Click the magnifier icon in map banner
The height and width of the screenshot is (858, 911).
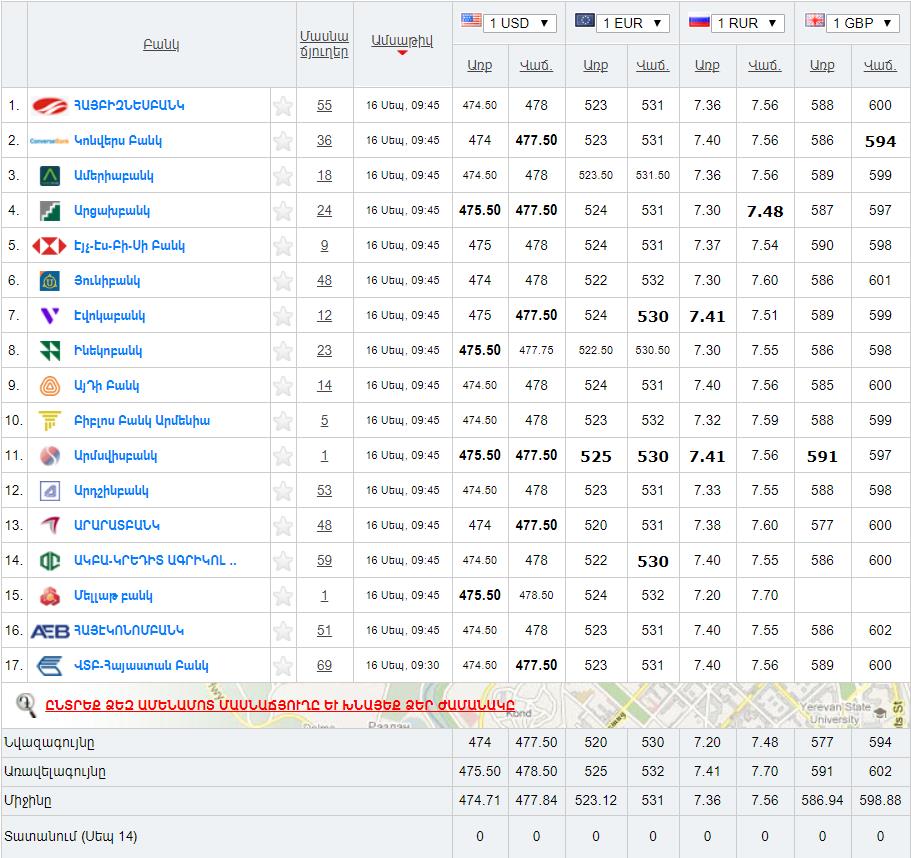tap(27, 704)
